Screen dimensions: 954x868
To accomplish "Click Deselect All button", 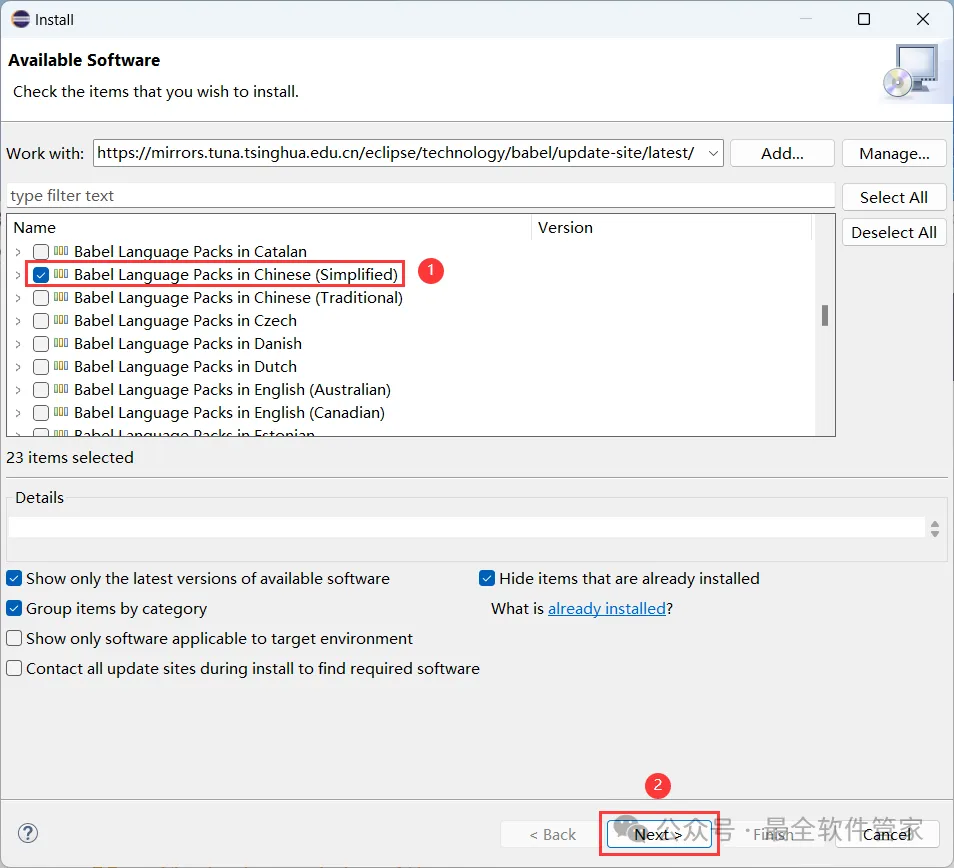I will coord(894,232).
